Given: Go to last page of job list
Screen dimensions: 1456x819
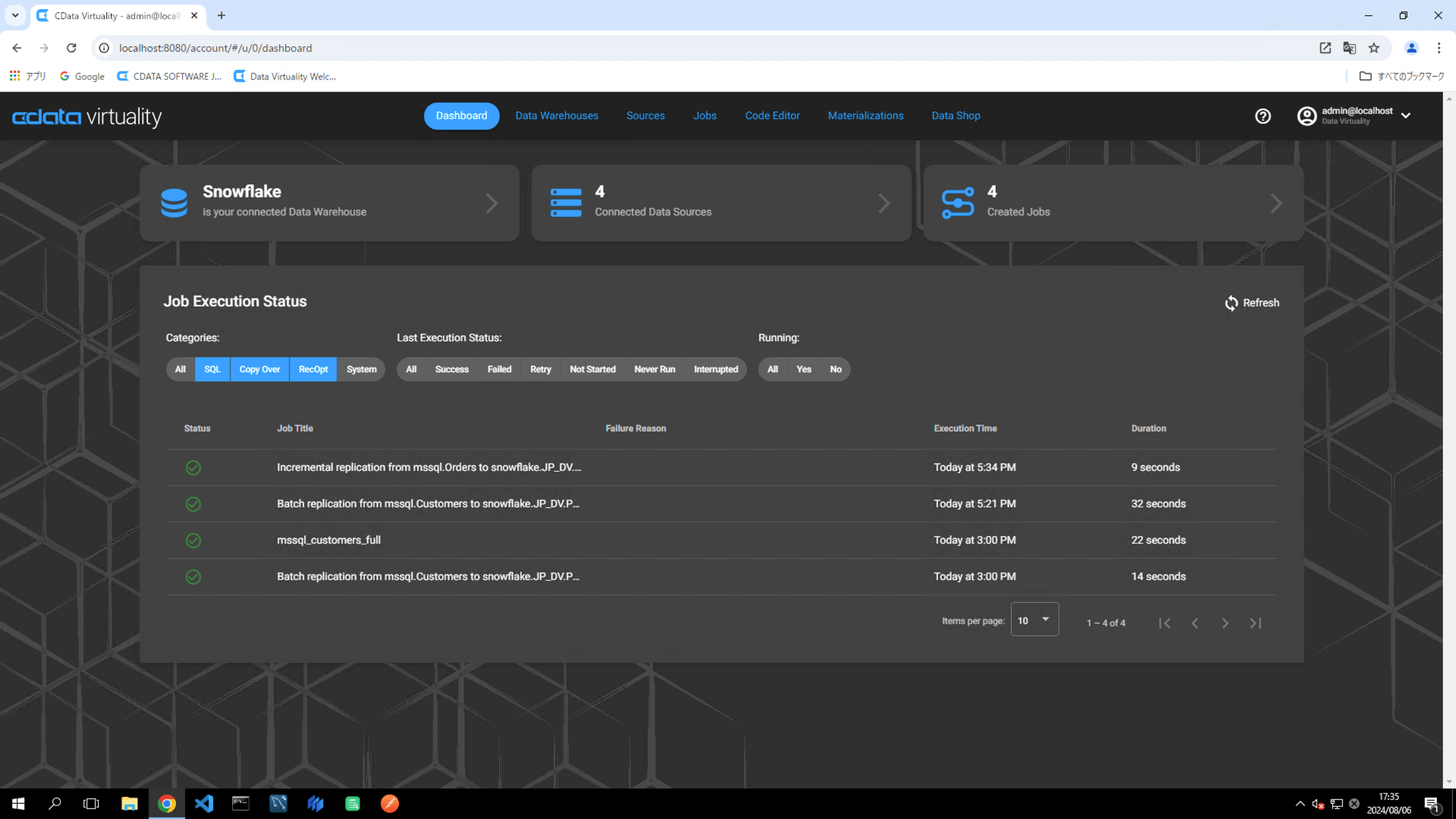Looking at the screenshot, I should 1255,623.
